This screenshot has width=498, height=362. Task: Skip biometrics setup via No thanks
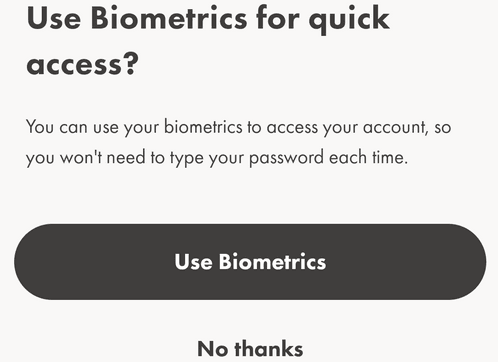(250, 349)
